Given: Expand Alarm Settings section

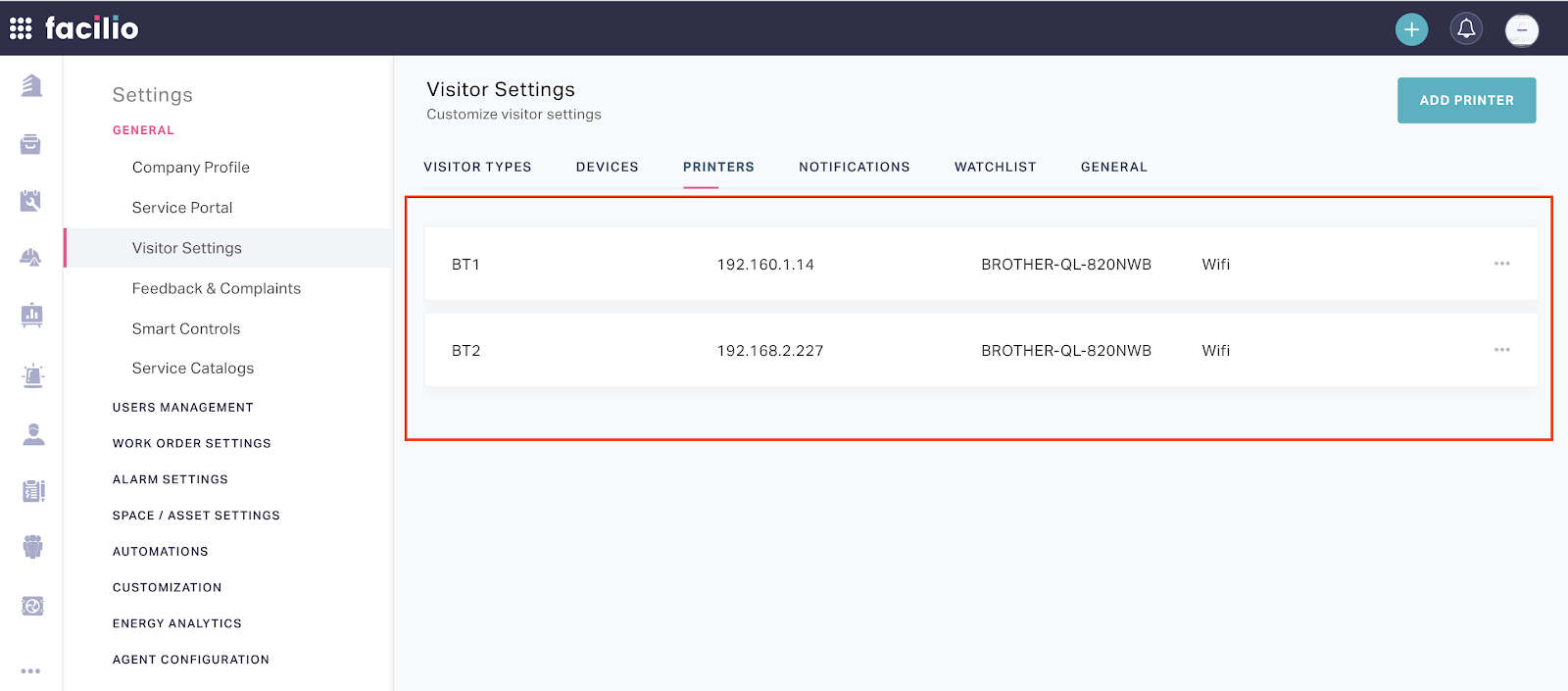Looking at the screenshot, I should point(171,479).
